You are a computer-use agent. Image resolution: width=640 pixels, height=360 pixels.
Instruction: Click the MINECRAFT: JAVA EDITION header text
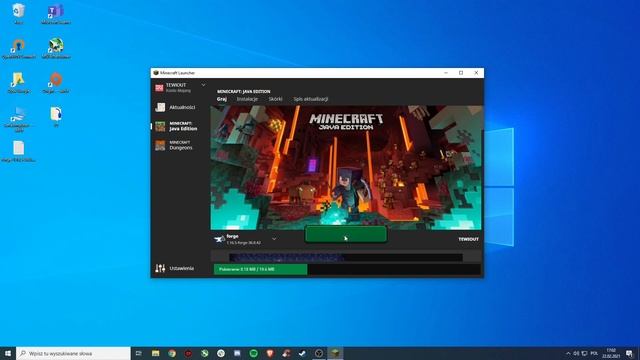click(244, 91)
